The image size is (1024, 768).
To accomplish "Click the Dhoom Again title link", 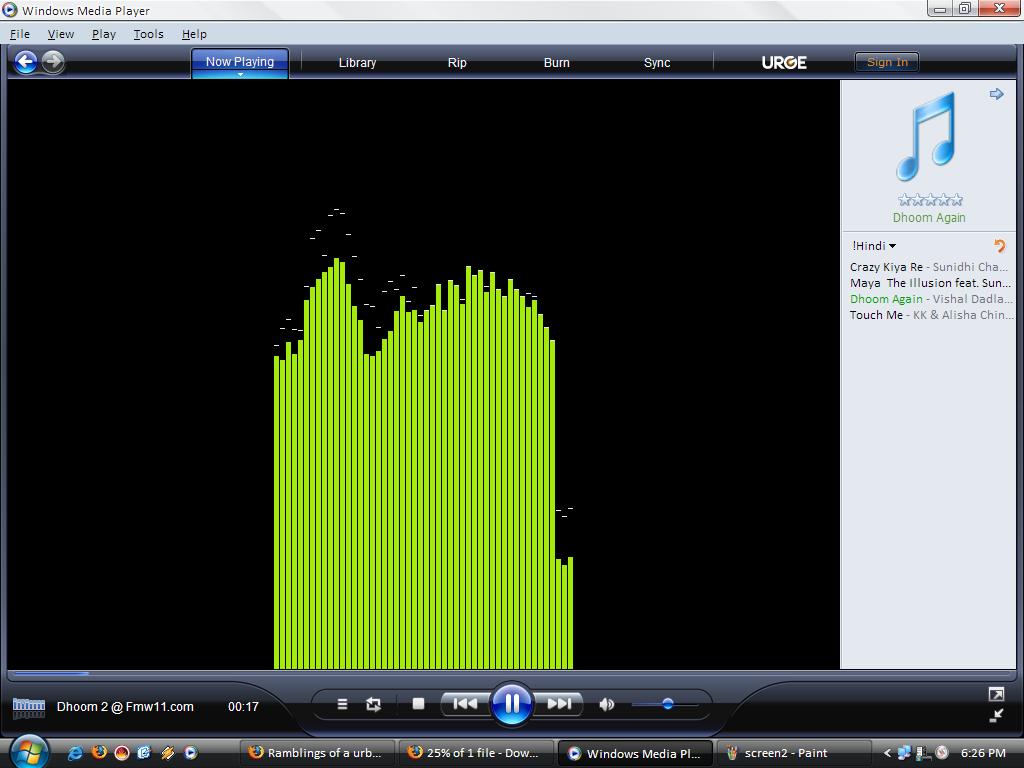I will [929, 217].
